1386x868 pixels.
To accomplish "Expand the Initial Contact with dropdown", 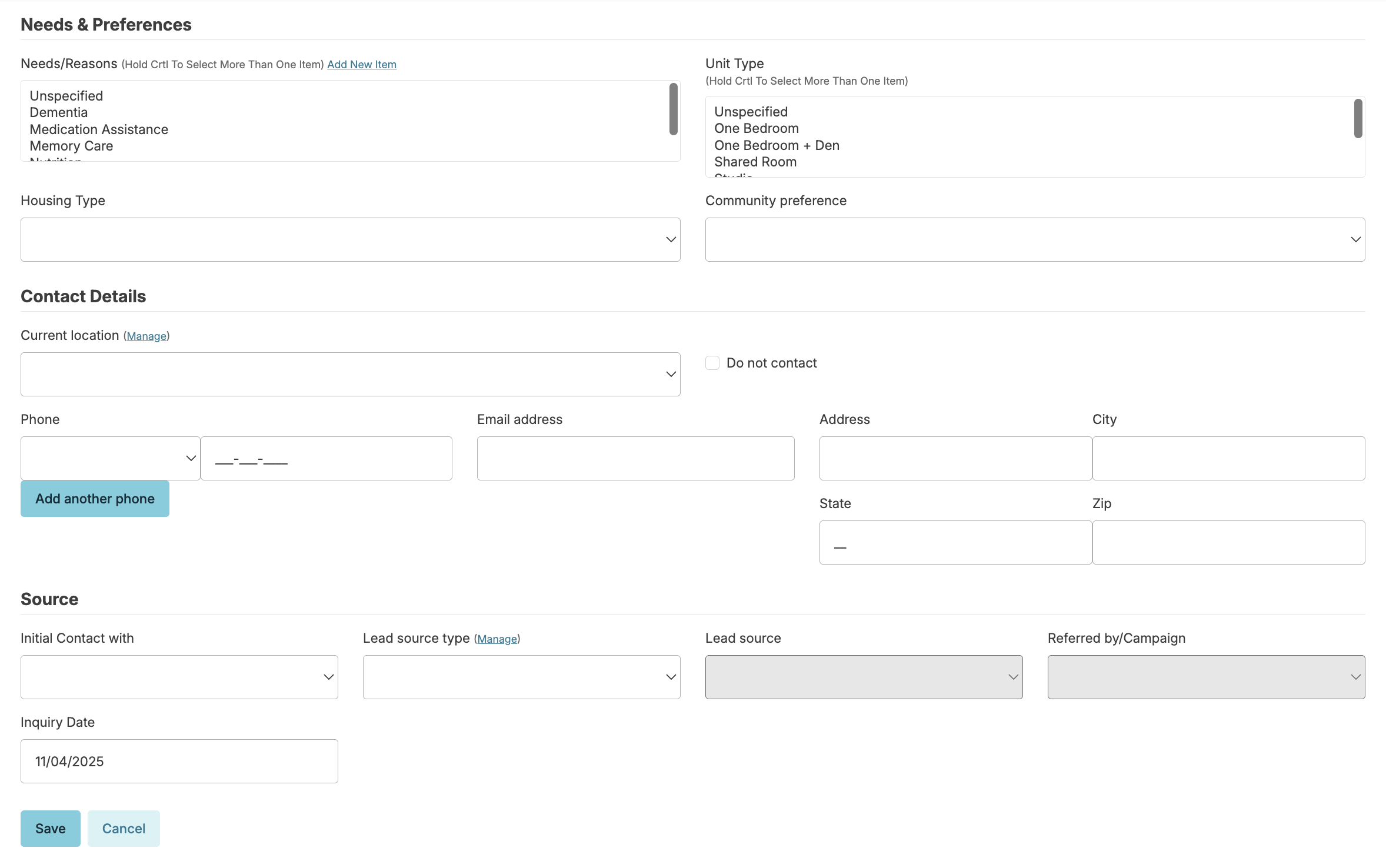I will [x=179, y=677].
